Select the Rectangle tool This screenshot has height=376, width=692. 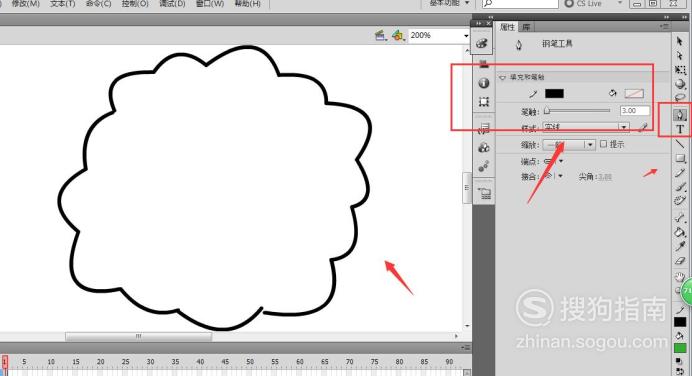tap(680, 158)
